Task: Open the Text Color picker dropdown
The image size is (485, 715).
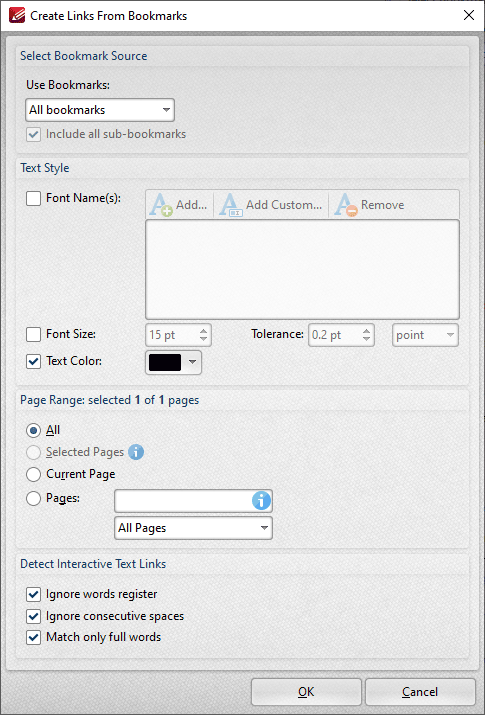Action: (x=173, y=363)
